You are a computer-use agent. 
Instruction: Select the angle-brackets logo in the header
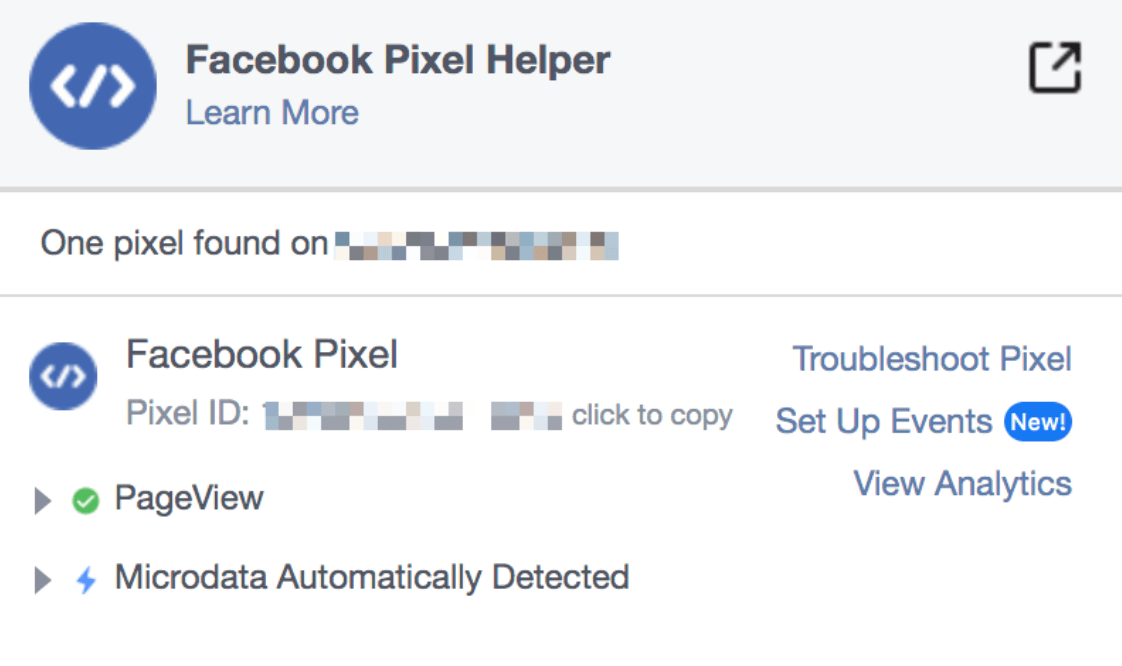(x=92, y=86)
